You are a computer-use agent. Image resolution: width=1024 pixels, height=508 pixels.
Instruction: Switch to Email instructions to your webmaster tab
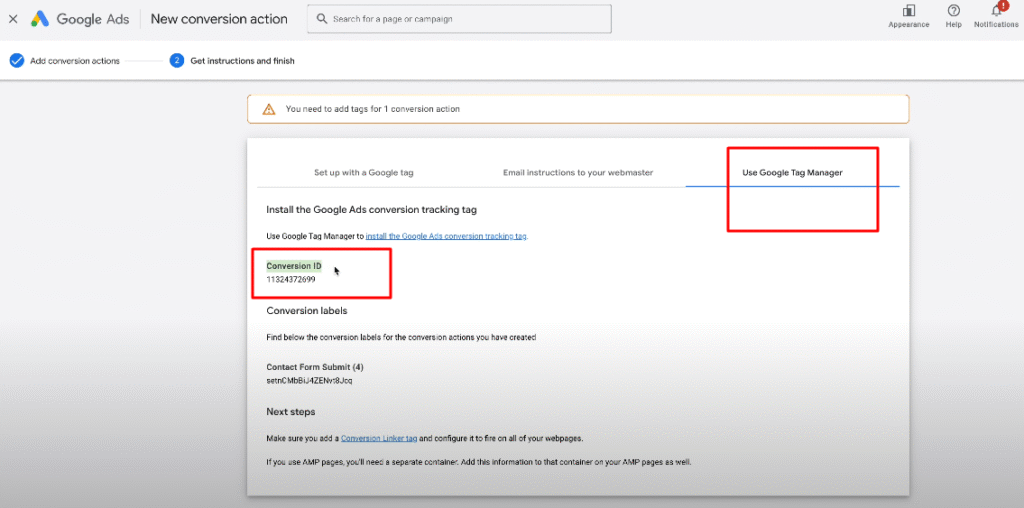[x=578, y=172]
